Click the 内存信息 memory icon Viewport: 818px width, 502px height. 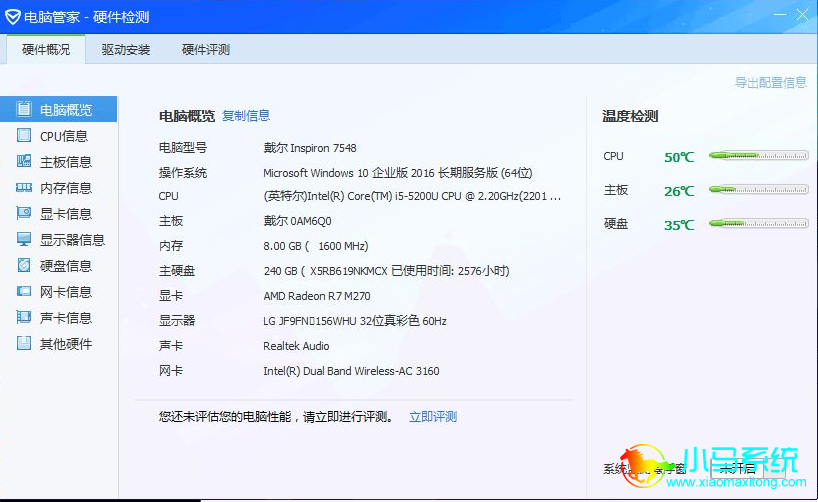(x=24, y=187)
